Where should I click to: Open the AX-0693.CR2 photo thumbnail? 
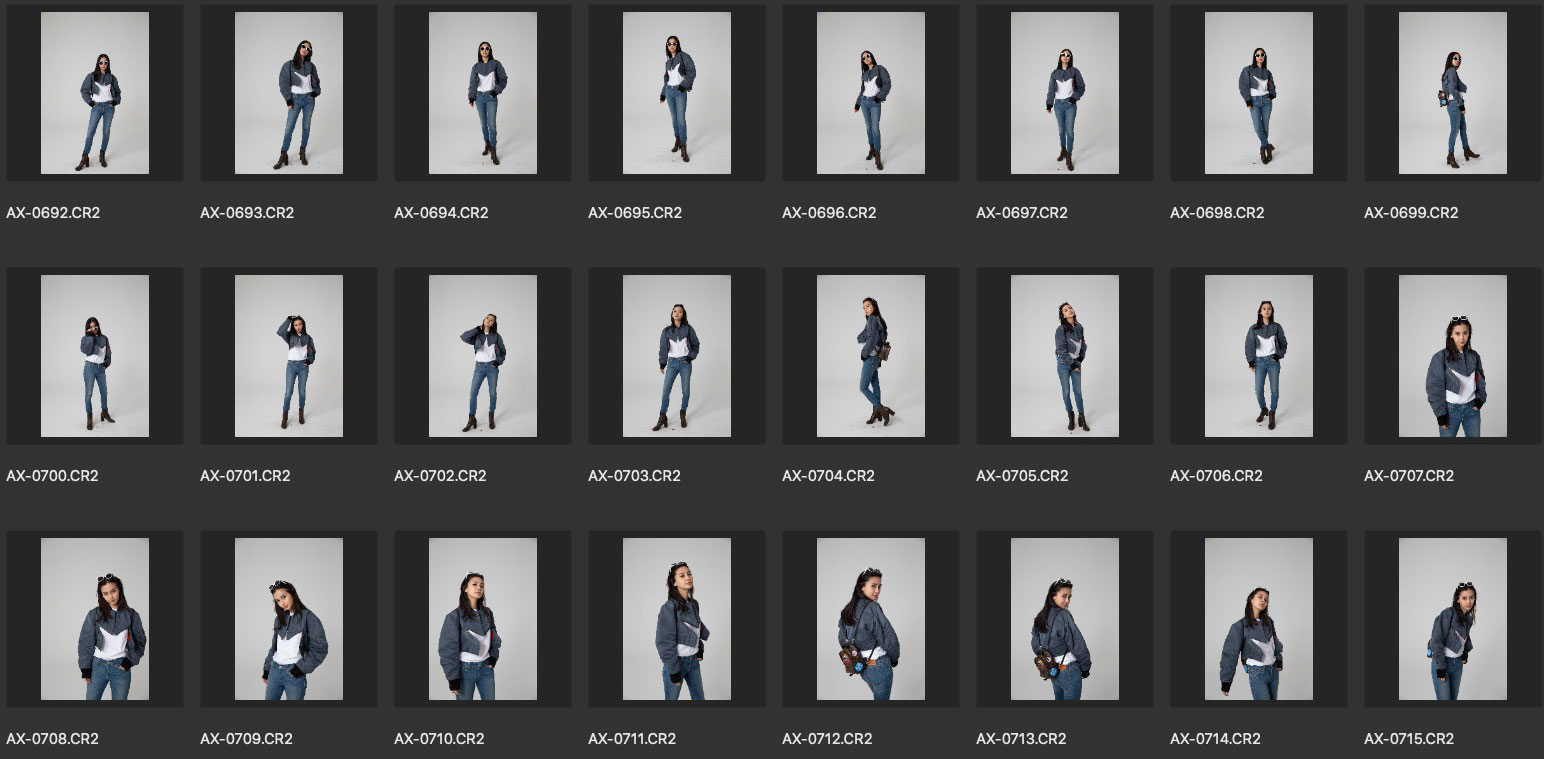tap(289, 93)
